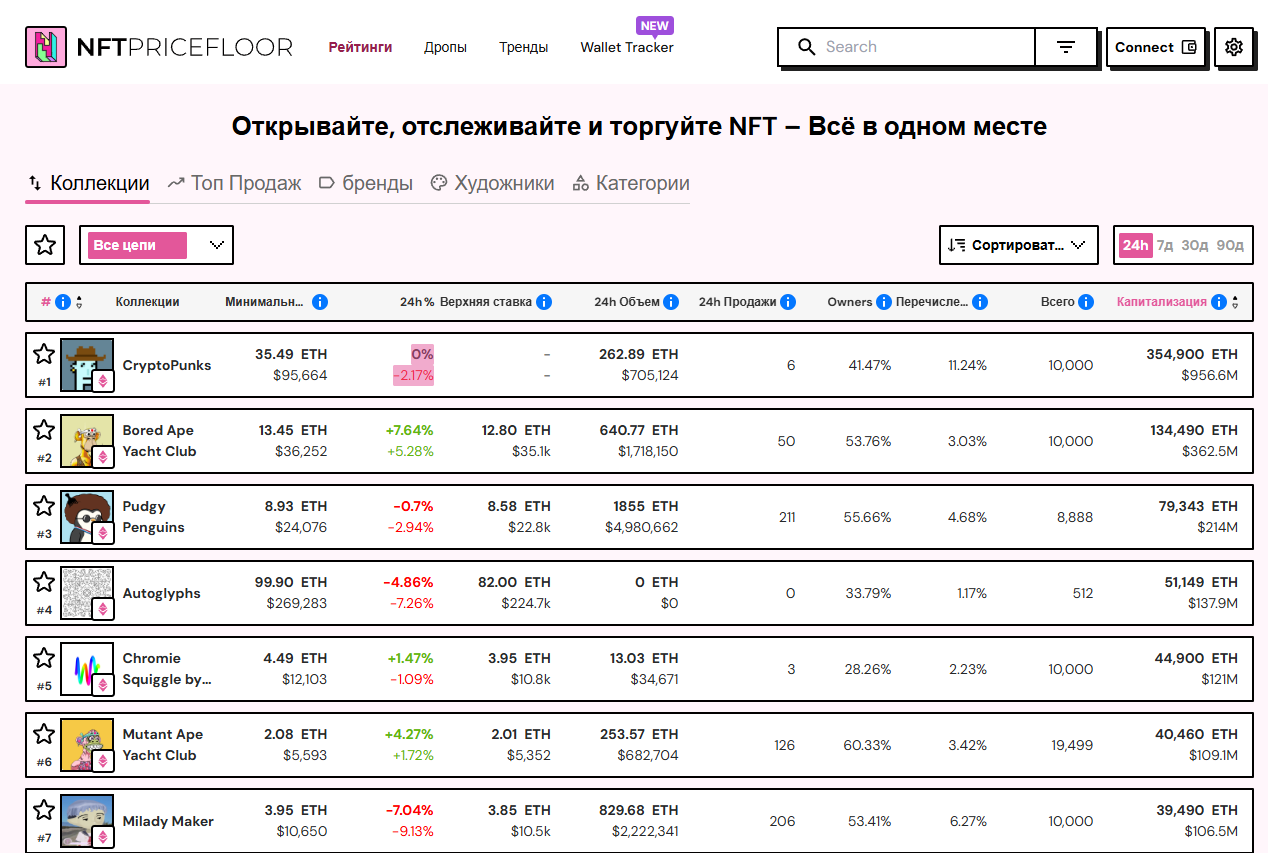Click the 24h % column header
The width and height of the screenshot is (1268, 853).
(417, 302)
